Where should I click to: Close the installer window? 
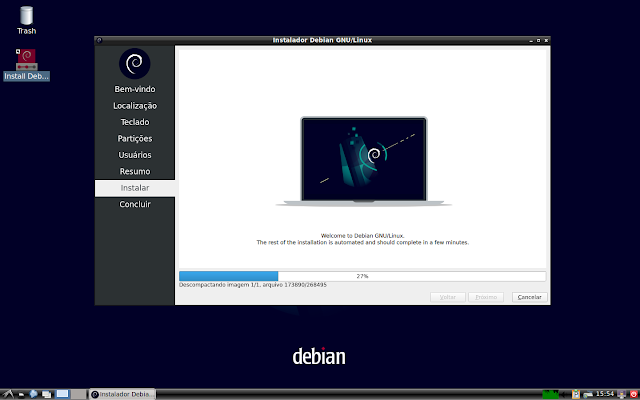click(546, 40)
